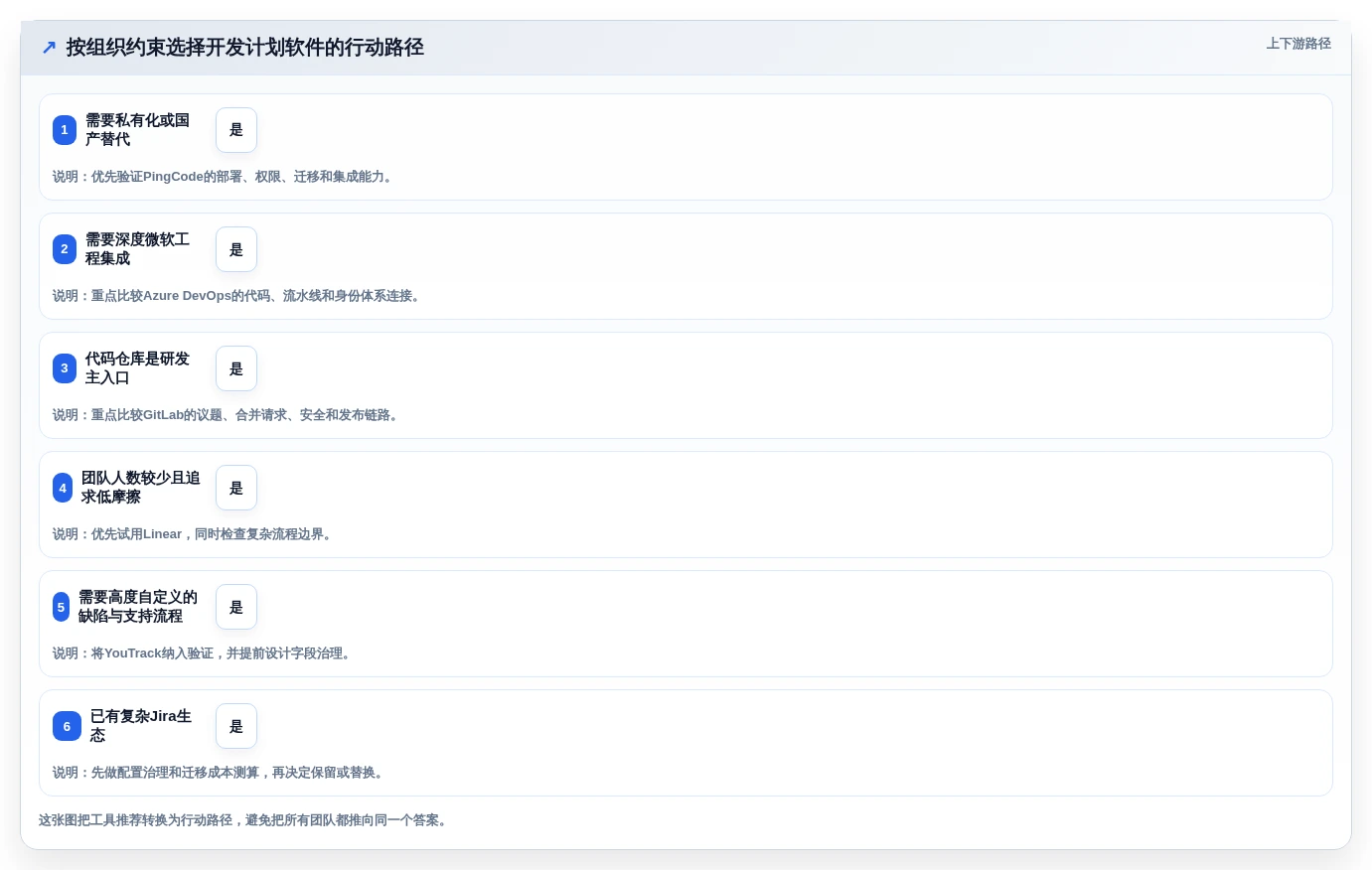Image resolution: width=1372 pixels, height=870 pixels.
Task: Click the YouTrack validation note text
Action: (x=204, y=653)
